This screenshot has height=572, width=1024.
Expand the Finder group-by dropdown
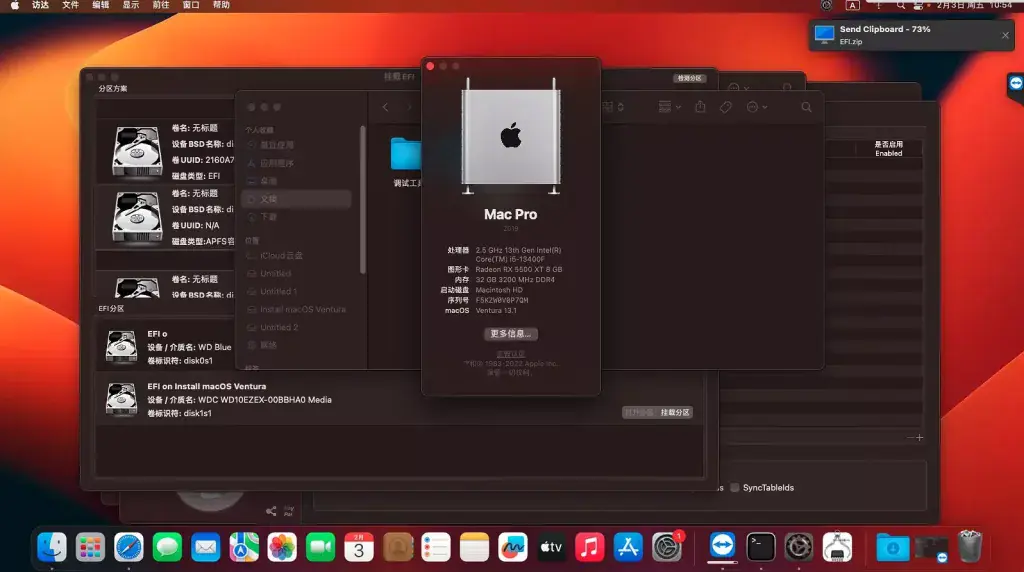(x=669, y=106)
